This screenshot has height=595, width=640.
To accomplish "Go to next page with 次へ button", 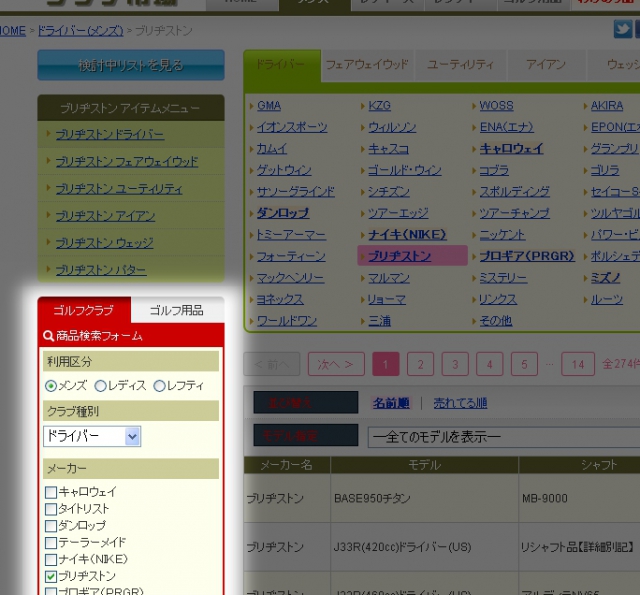I will 336,364.
